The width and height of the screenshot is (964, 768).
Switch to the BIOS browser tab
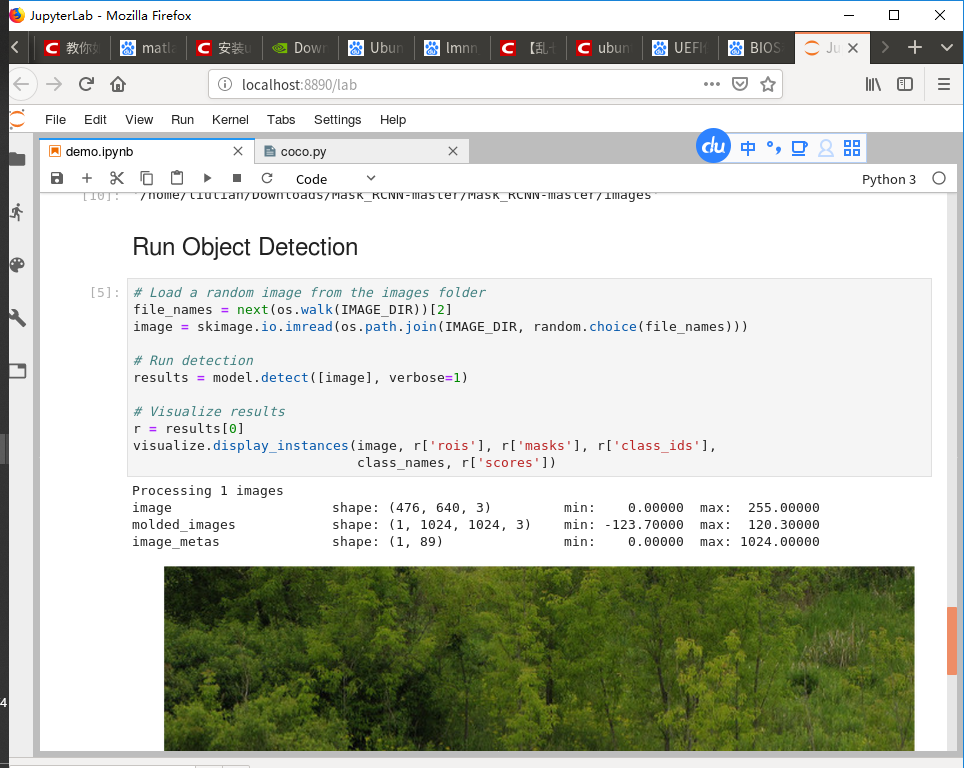(756, 48)
